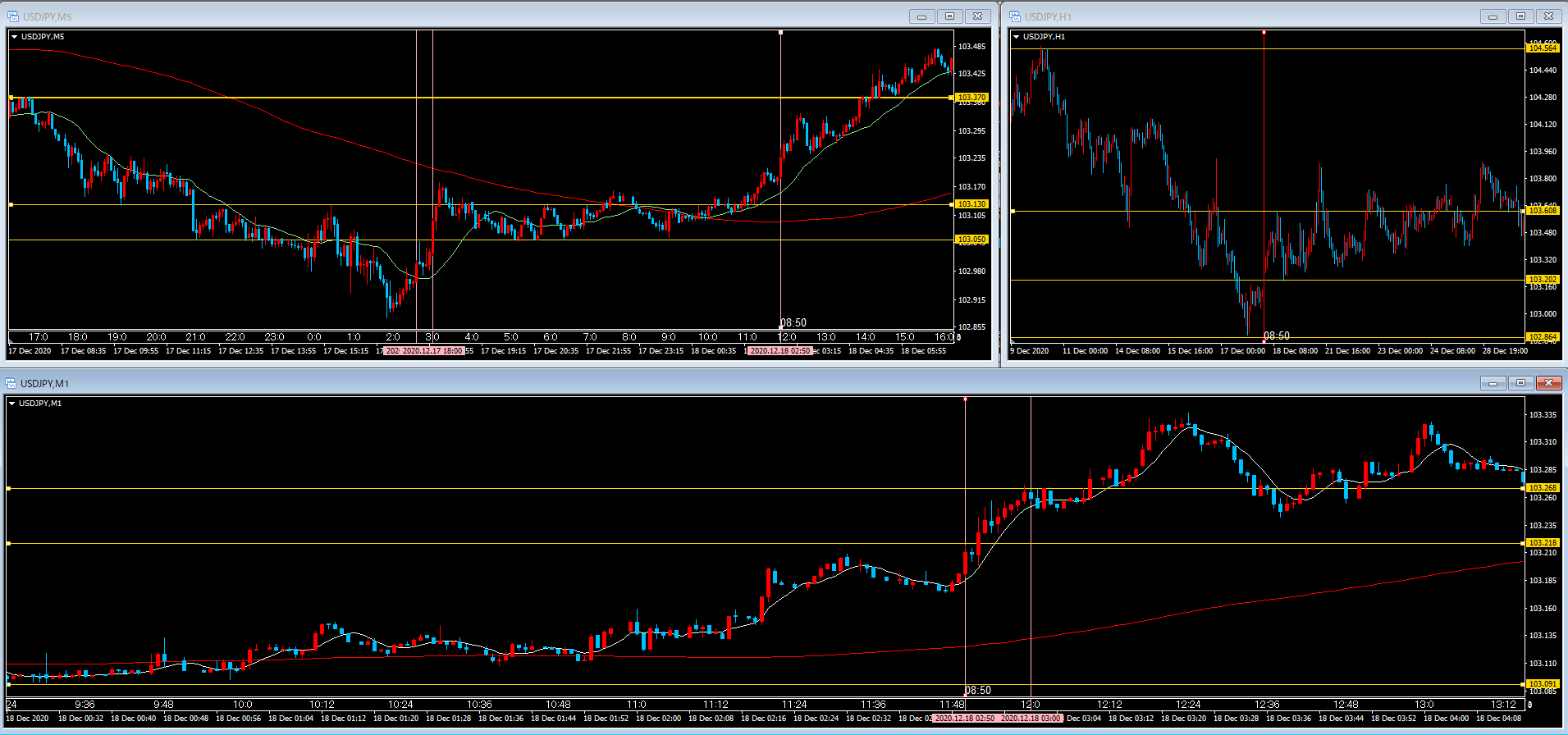The height and width of the screenshot is (735, 1568).
Task: Minimize the USDJPY,M1 chart window
Action: 1493,383
